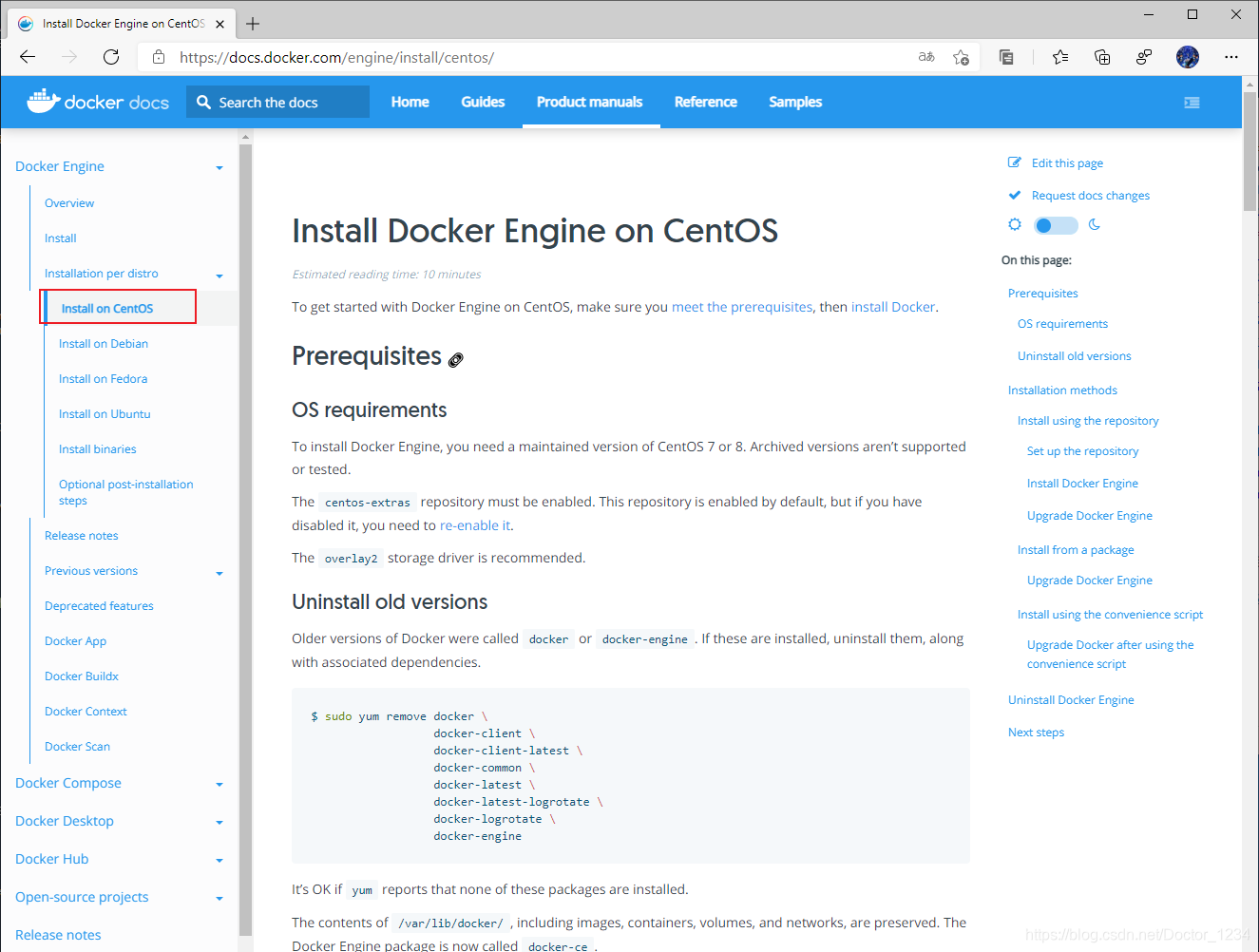This screenshot has height=952, width=1259.
Task: Open the Home nav tab
Action: [410, 102]
